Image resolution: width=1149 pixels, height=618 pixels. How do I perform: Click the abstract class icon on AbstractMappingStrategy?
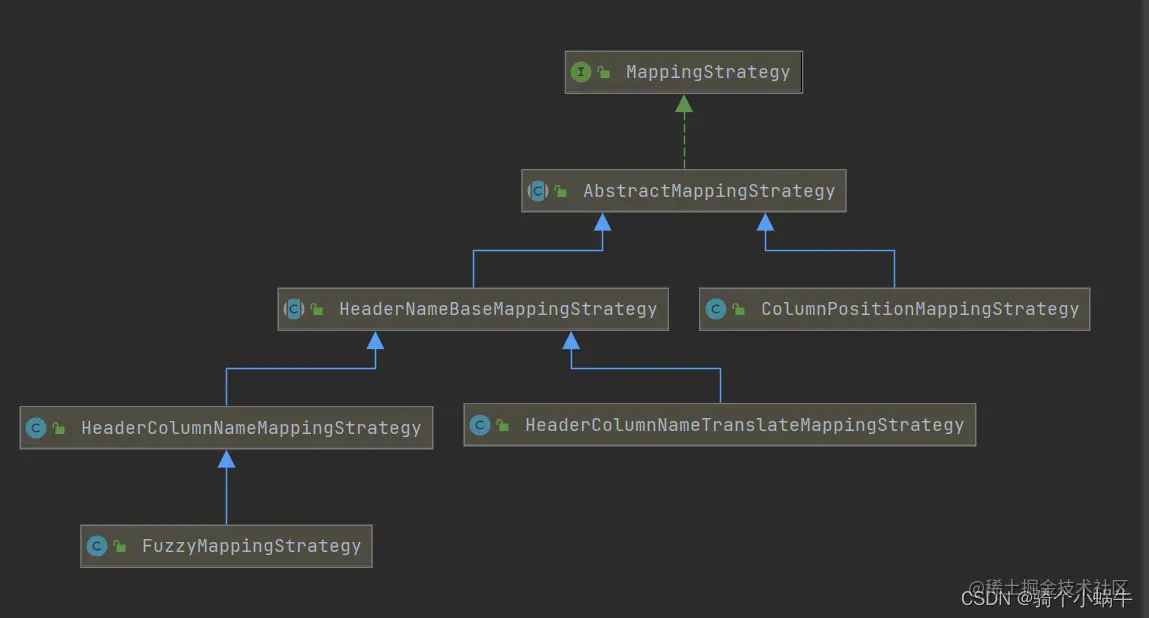(539, 190)
